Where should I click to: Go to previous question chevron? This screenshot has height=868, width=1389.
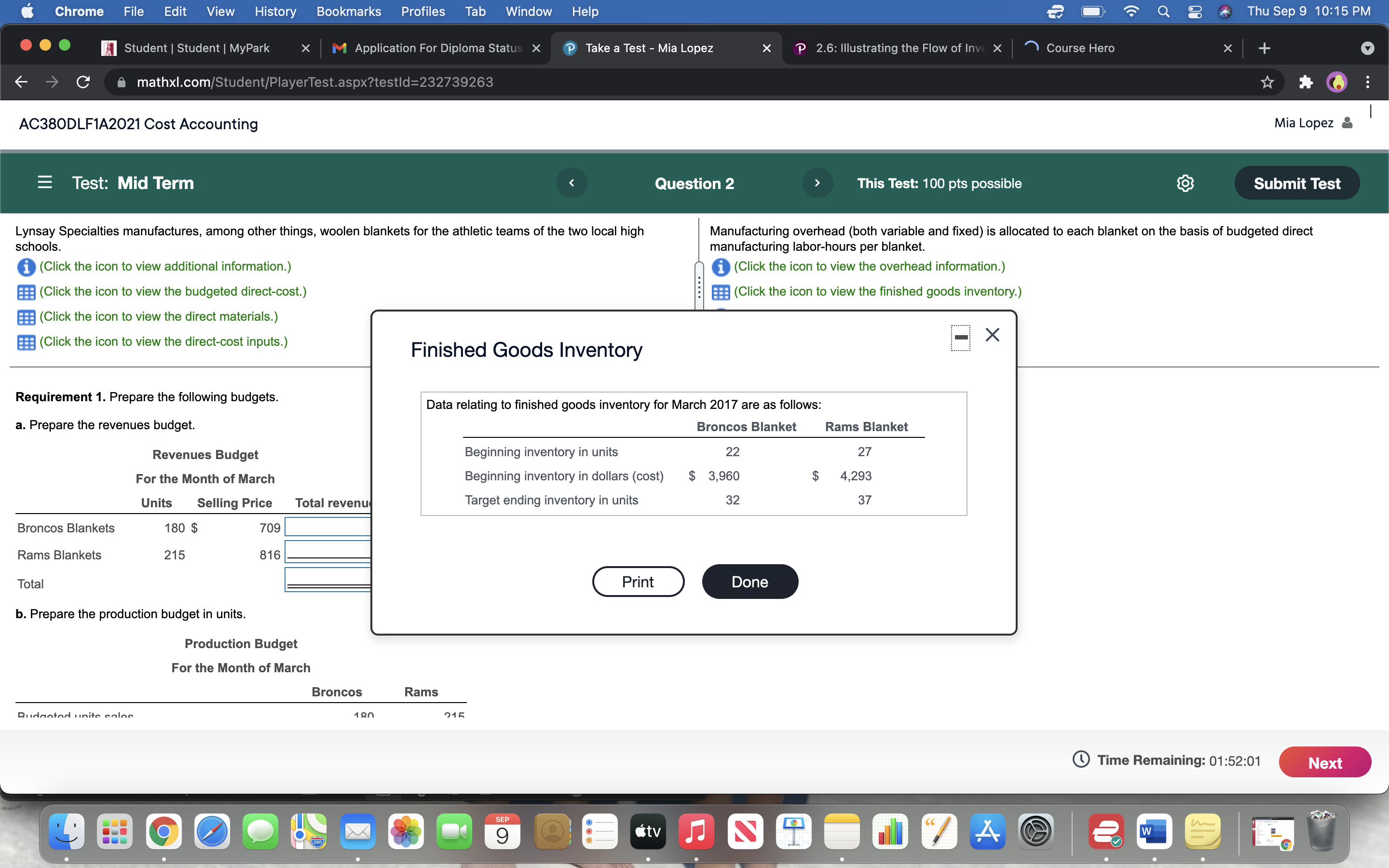point(572,183)
